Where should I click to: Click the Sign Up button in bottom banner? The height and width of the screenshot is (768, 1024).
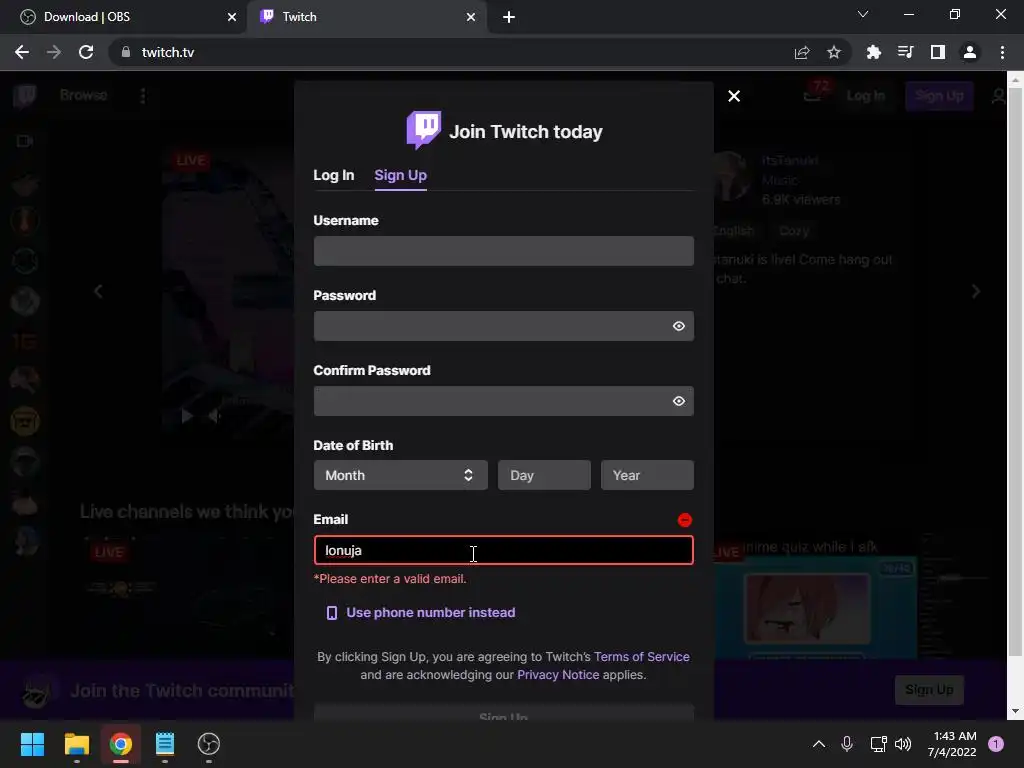929,690
